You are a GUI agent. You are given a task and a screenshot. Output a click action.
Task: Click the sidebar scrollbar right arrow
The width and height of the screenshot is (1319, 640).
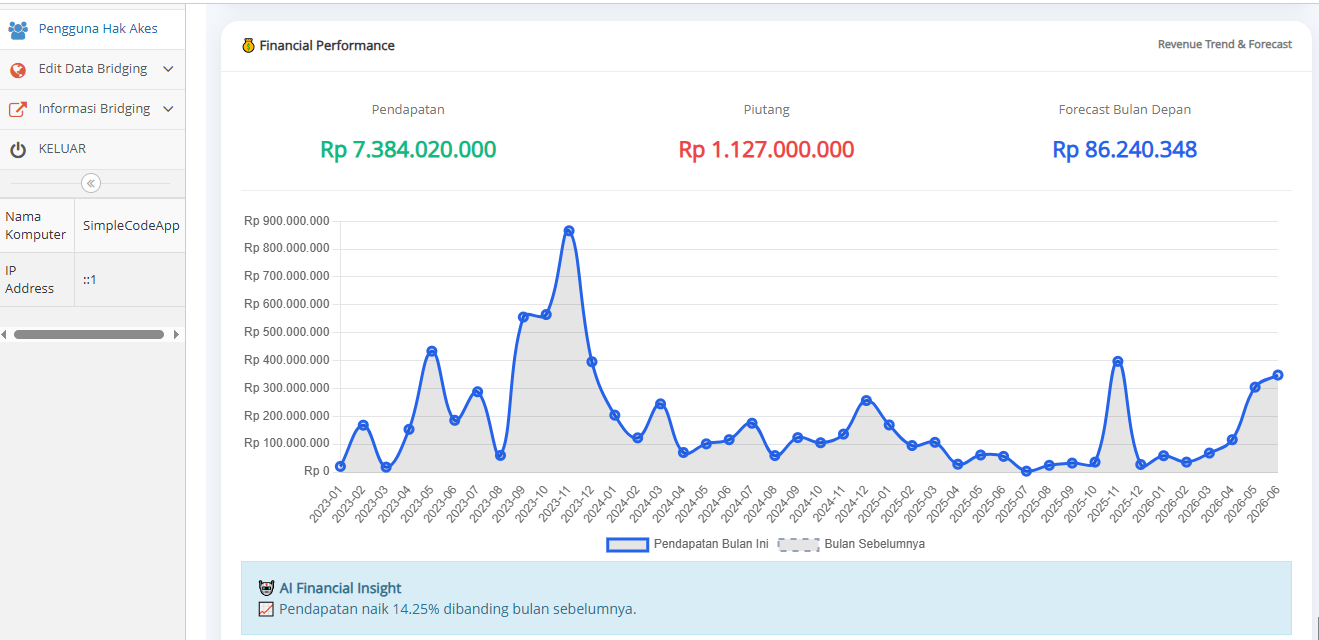tap(177, 334)
